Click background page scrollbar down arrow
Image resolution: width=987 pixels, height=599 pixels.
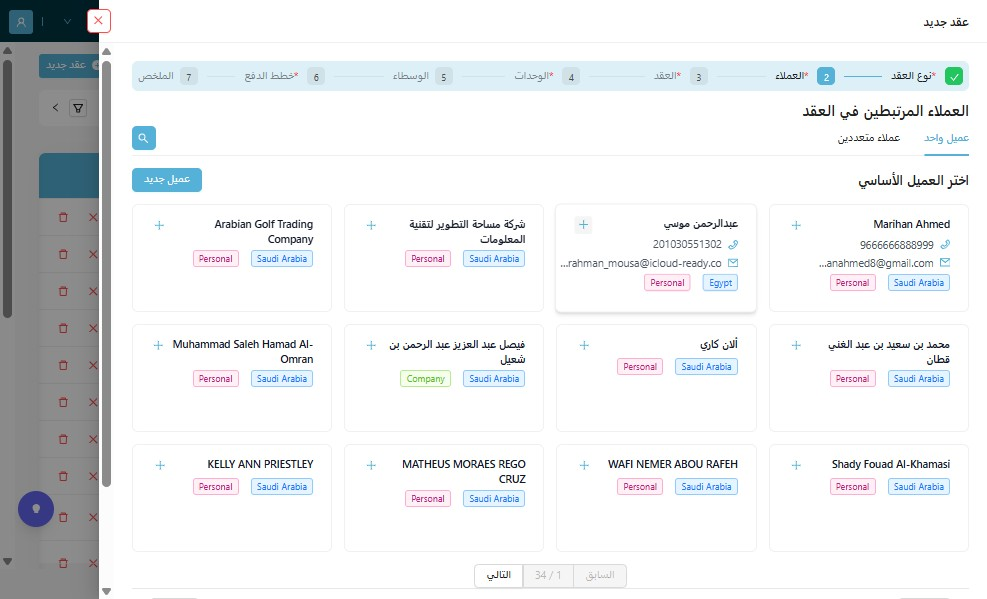[x=8, y=561]
